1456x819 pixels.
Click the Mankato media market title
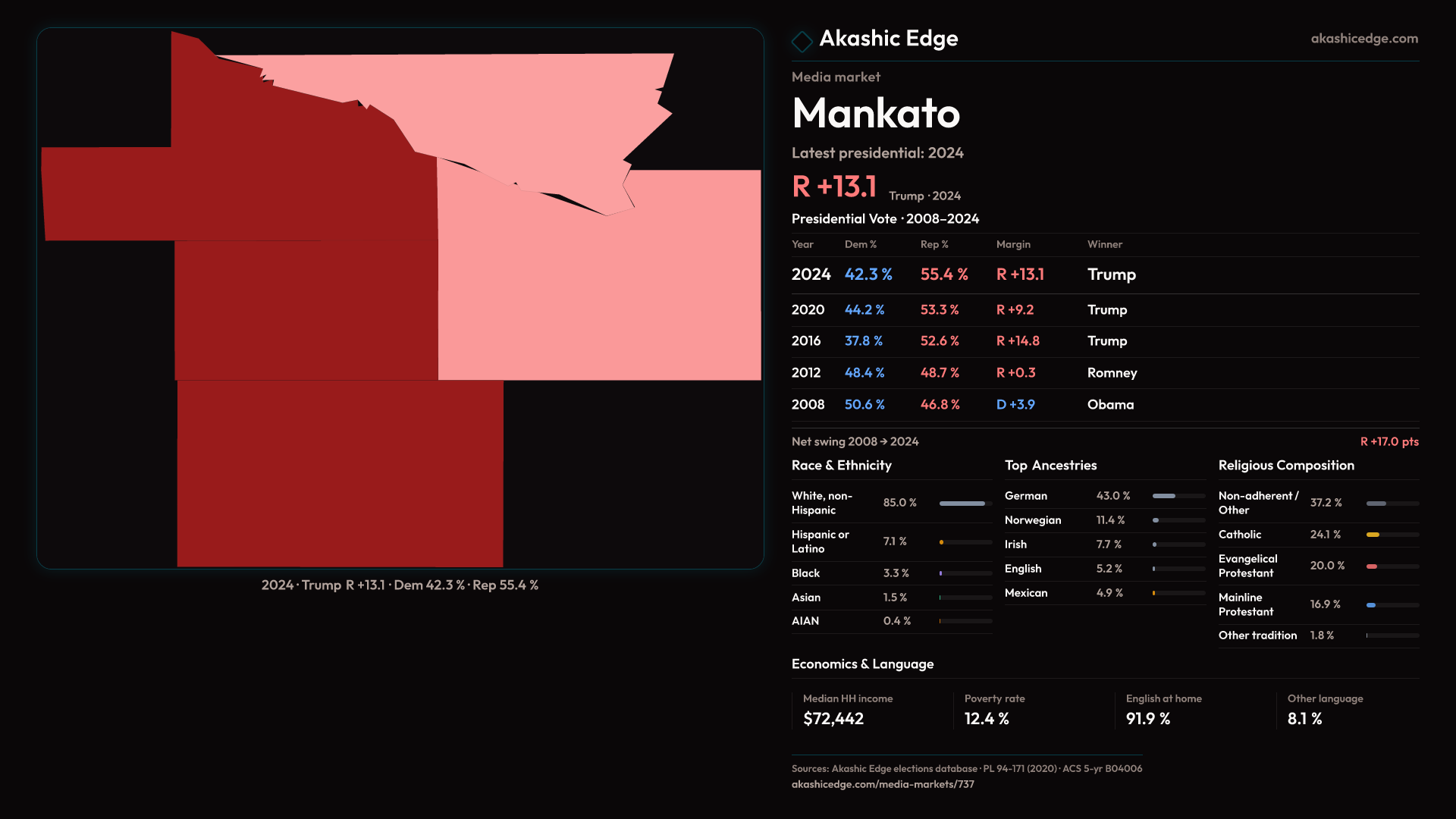(x=875, y=113)
